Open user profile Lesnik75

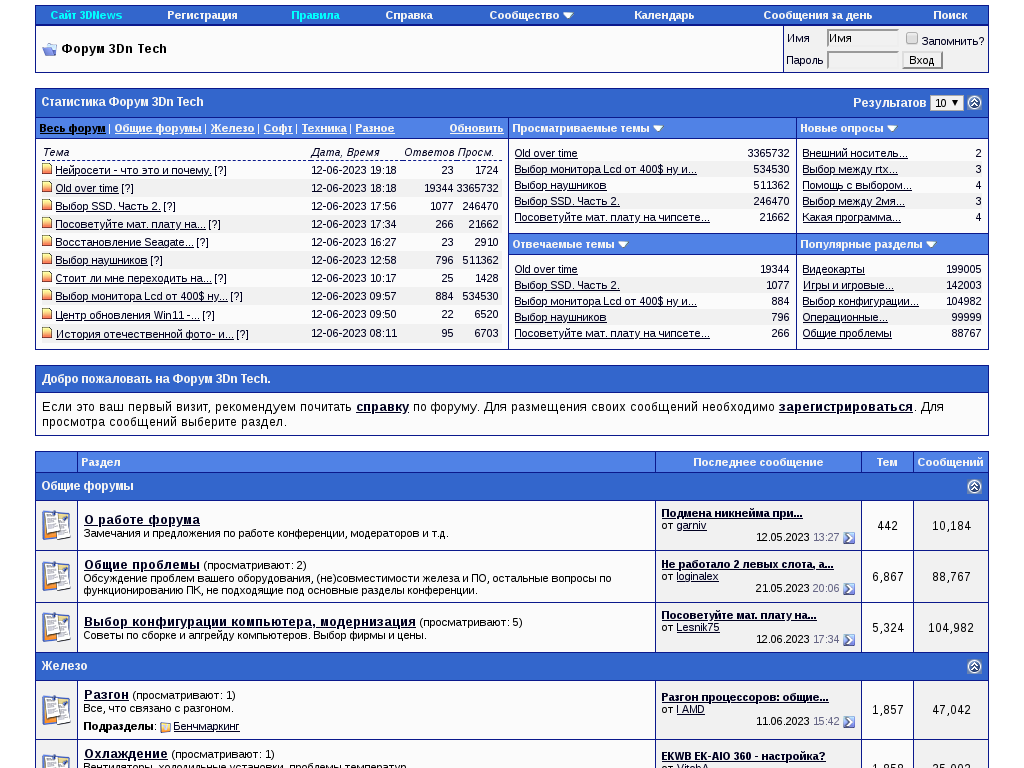[697, 627]
